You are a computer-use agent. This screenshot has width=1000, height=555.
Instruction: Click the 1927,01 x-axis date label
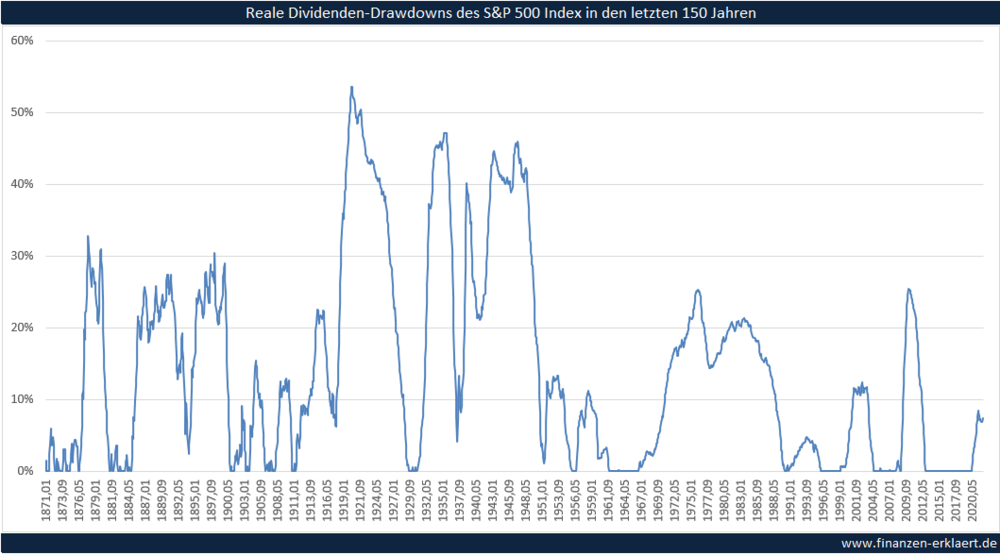(393, 500)
